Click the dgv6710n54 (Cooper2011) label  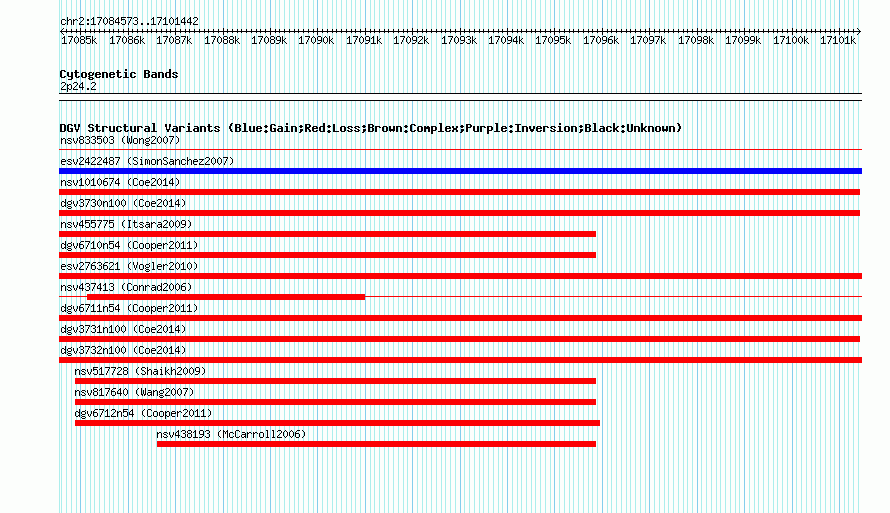(x=129, y=245)
